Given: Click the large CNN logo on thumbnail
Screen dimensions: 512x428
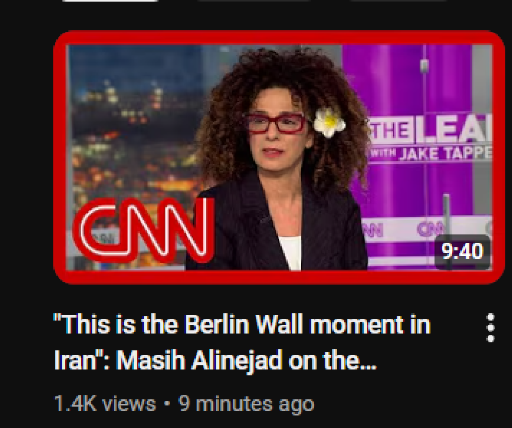Looking at the screenshot, I should pyautogui.click(x=143, y=229).
